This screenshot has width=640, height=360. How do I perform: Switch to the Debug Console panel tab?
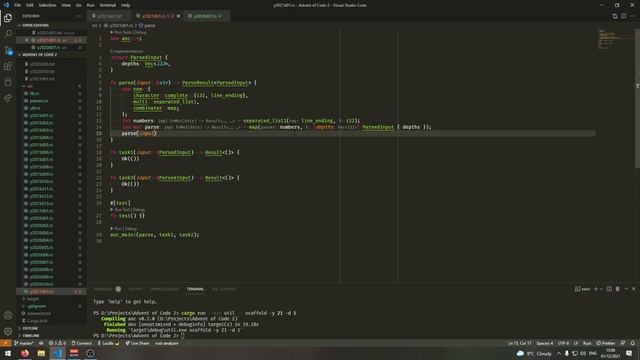(164, 289)
